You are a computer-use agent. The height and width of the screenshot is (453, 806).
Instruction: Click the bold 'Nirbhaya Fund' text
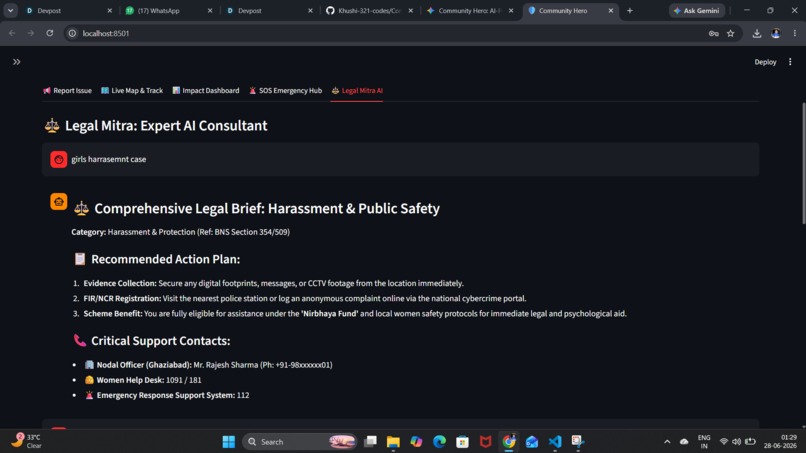[329, 313]
